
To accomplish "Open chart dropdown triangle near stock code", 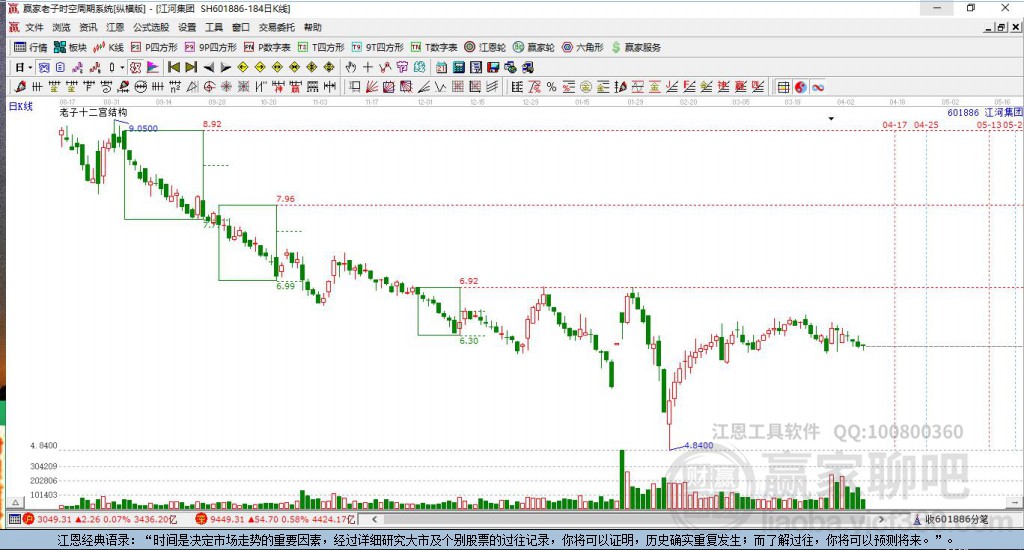I will pyautogui.click(x=831, y=119).
